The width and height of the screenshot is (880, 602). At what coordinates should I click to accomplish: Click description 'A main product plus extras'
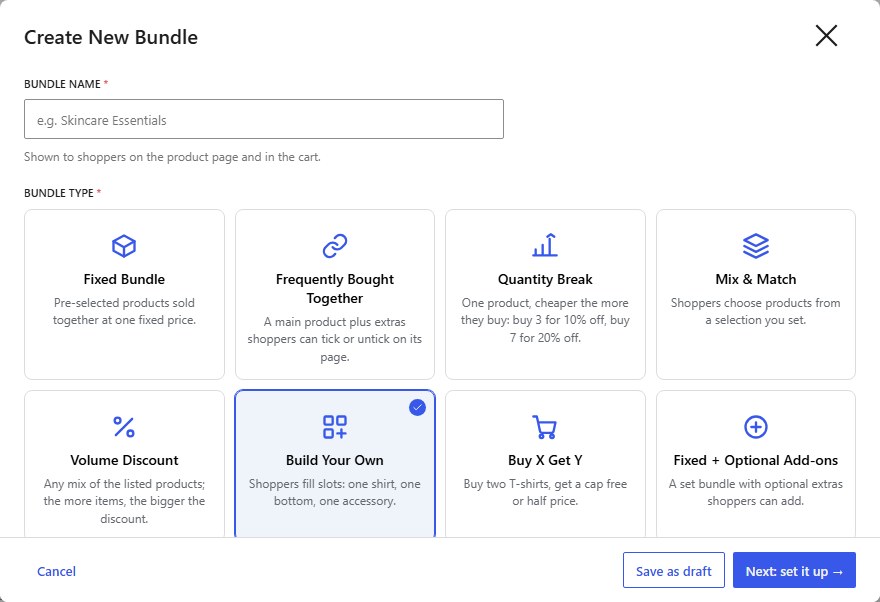[334, 339]
